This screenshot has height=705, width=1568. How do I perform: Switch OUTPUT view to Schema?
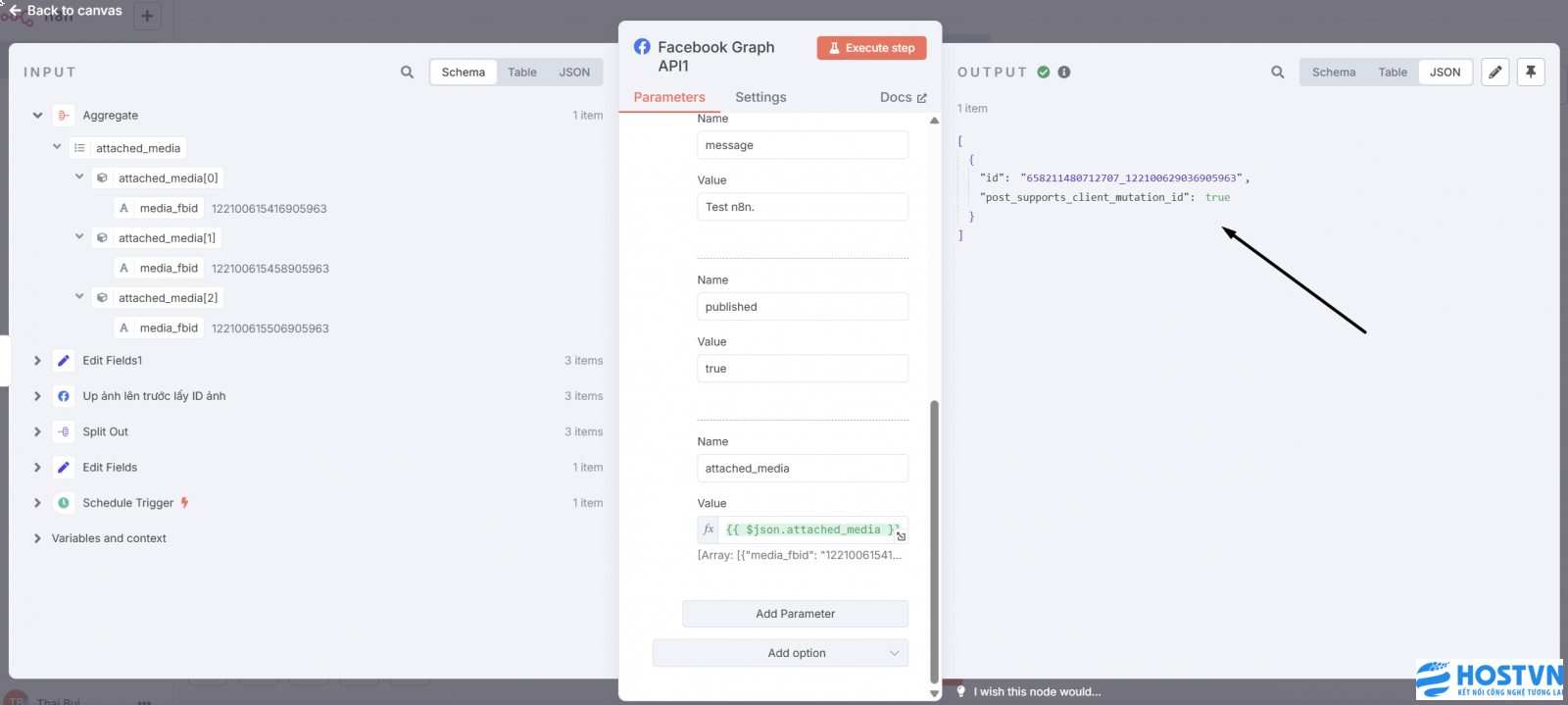click(x=1334, y=73)
